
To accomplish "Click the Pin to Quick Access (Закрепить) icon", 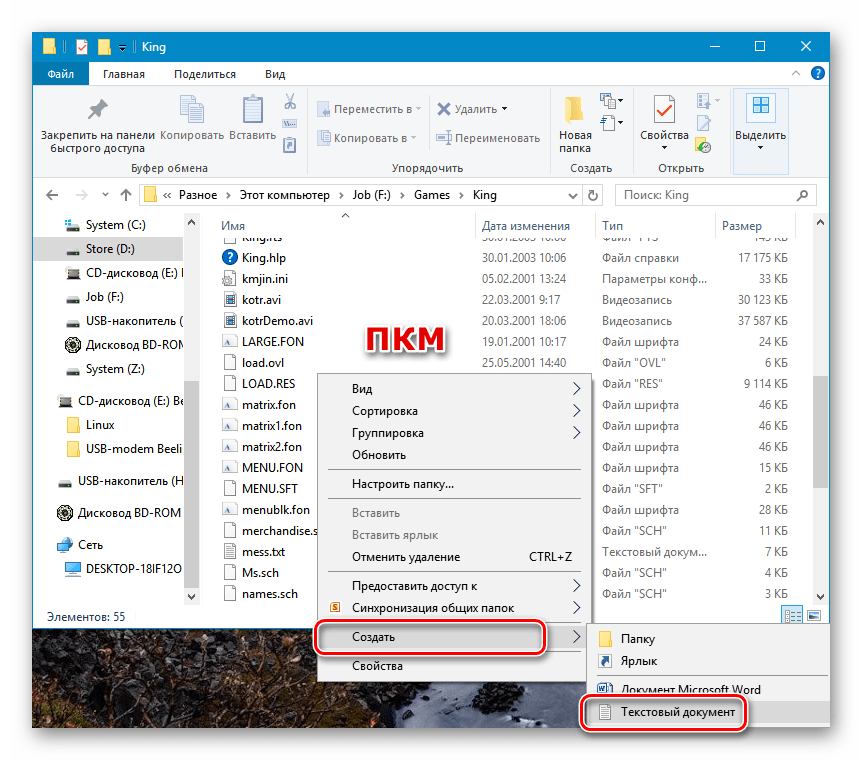I will coord(97,110).
